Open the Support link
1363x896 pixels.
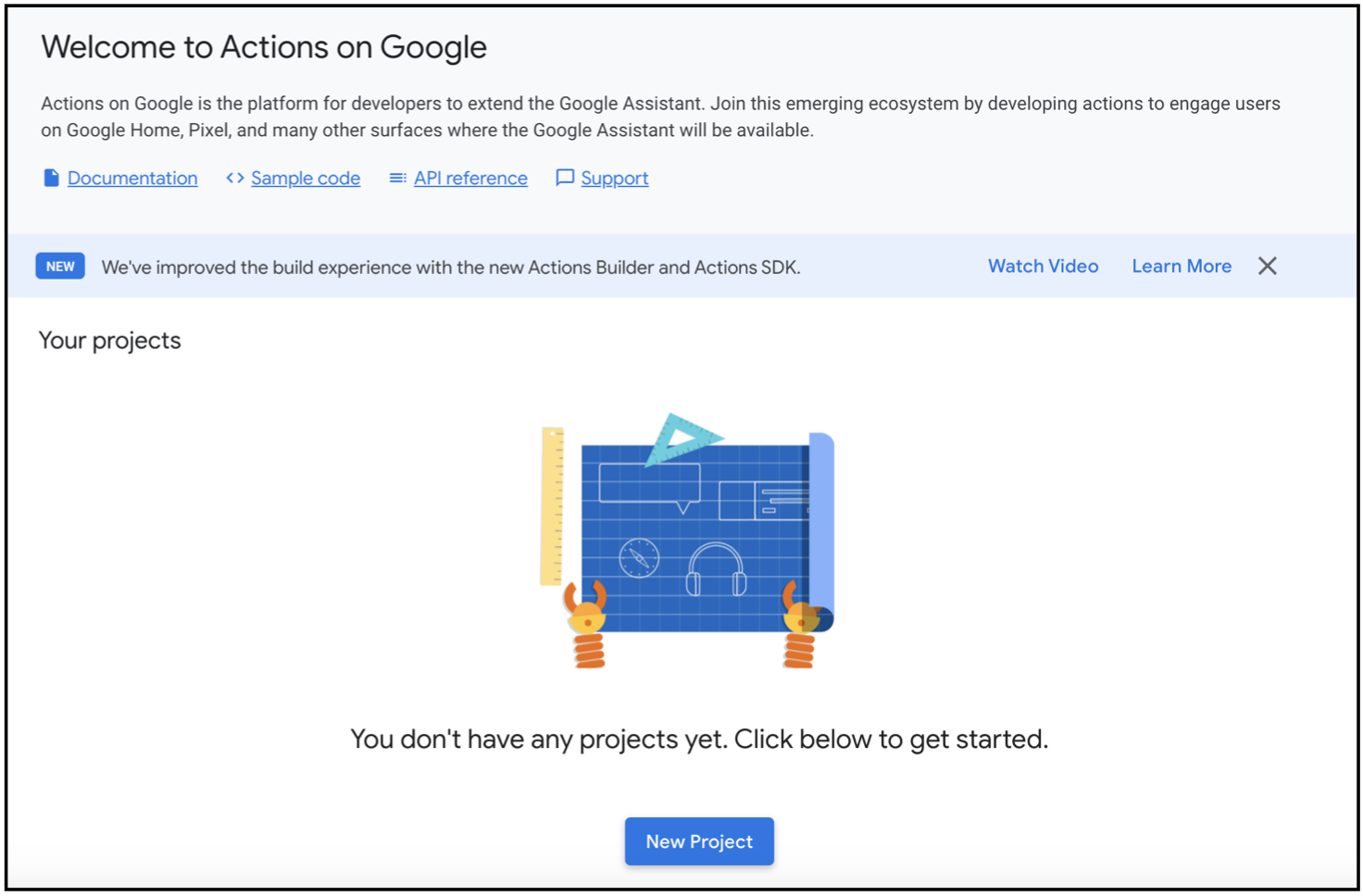click(x=615, y=178)
